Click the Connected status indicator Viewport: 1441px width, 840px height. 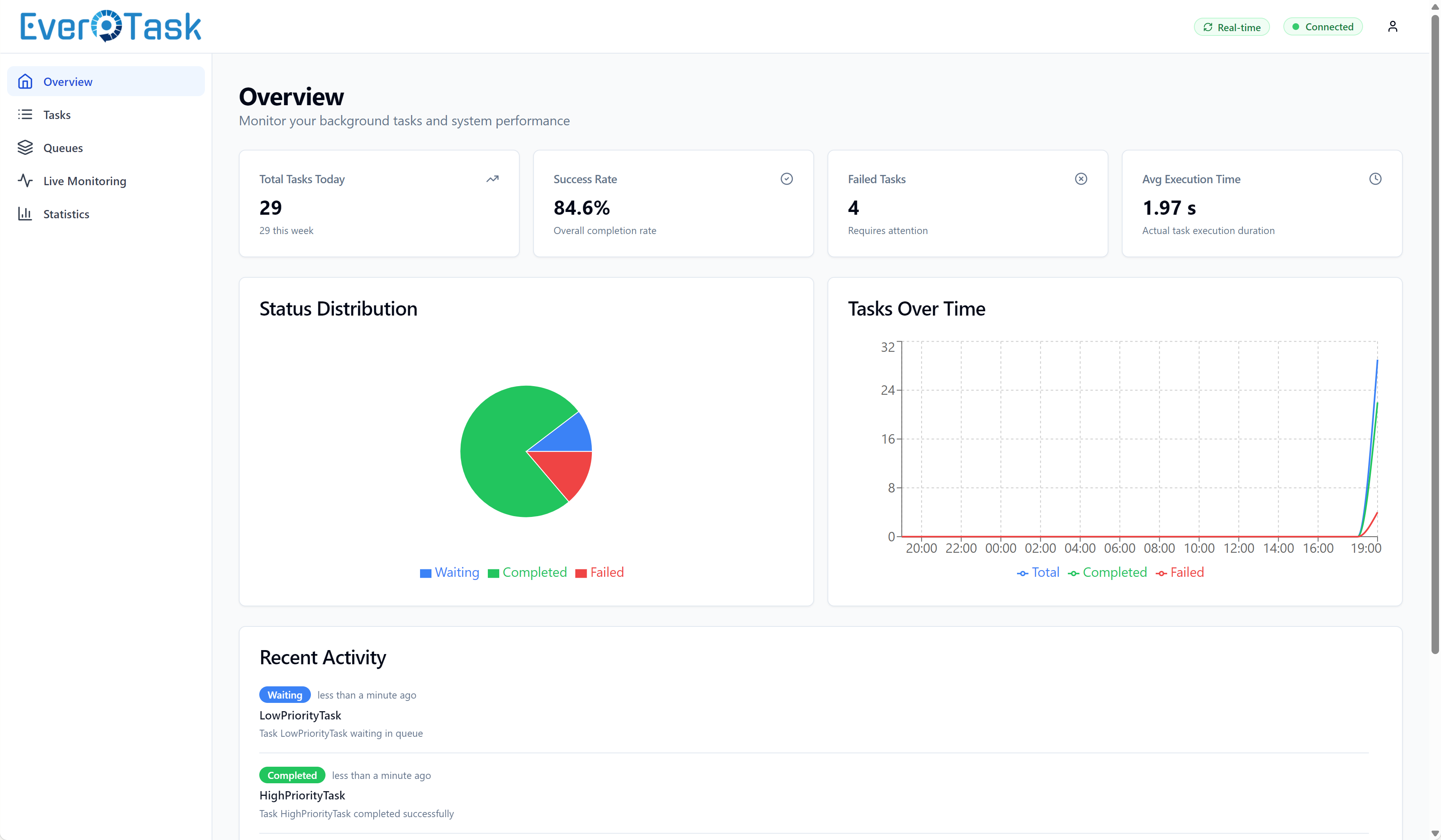coord(1323,26)
